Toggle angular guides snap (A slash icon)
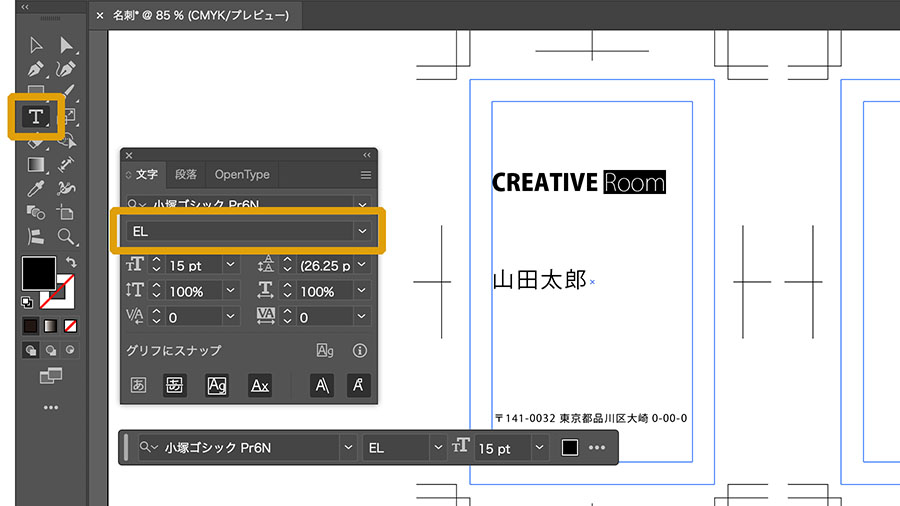The height and width of the screenshot is (506, 900). (x=322, y=385)
